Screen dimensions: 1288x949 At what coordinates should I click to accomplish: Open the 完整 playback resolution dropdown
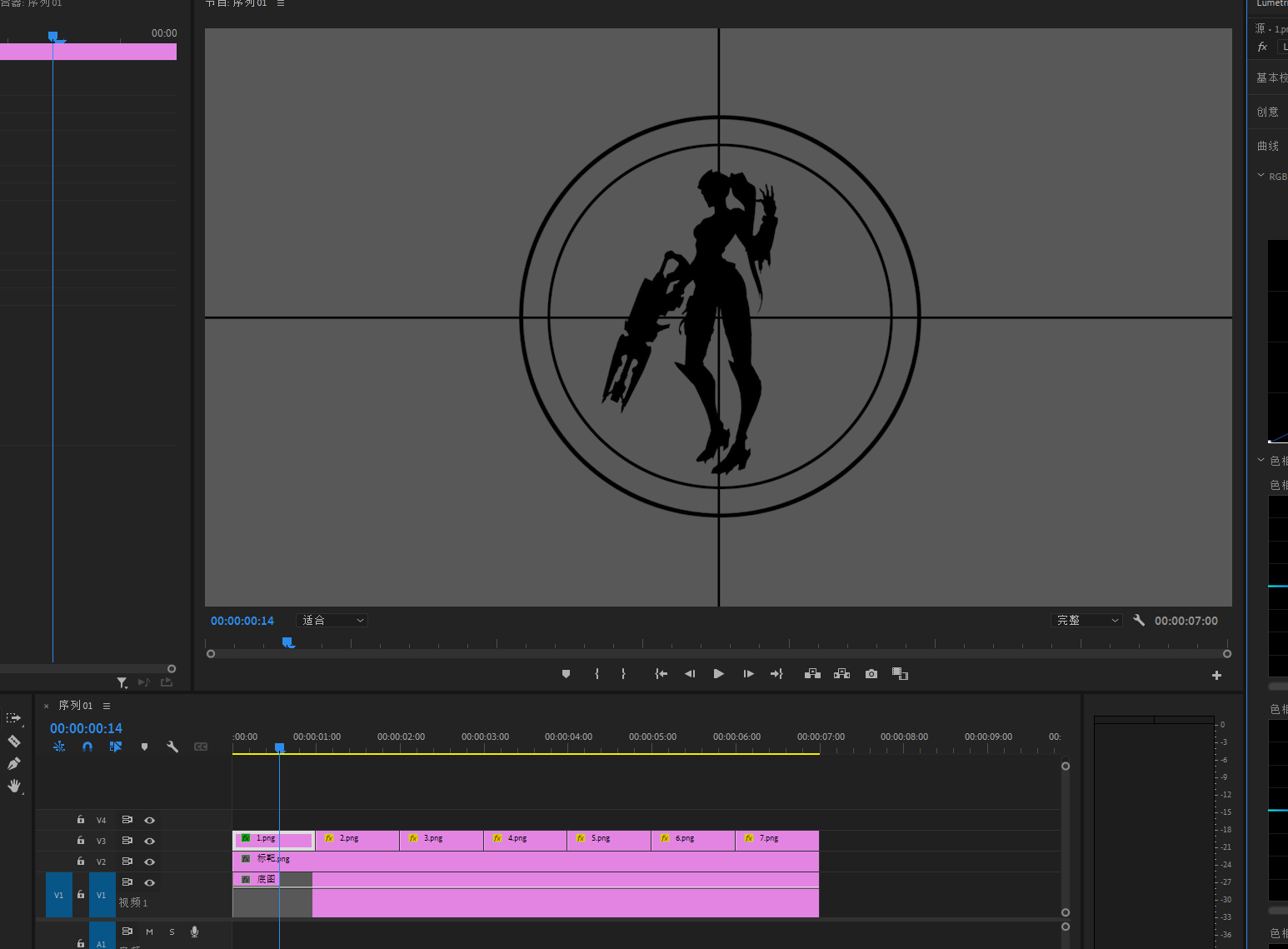pos(1087,621)
